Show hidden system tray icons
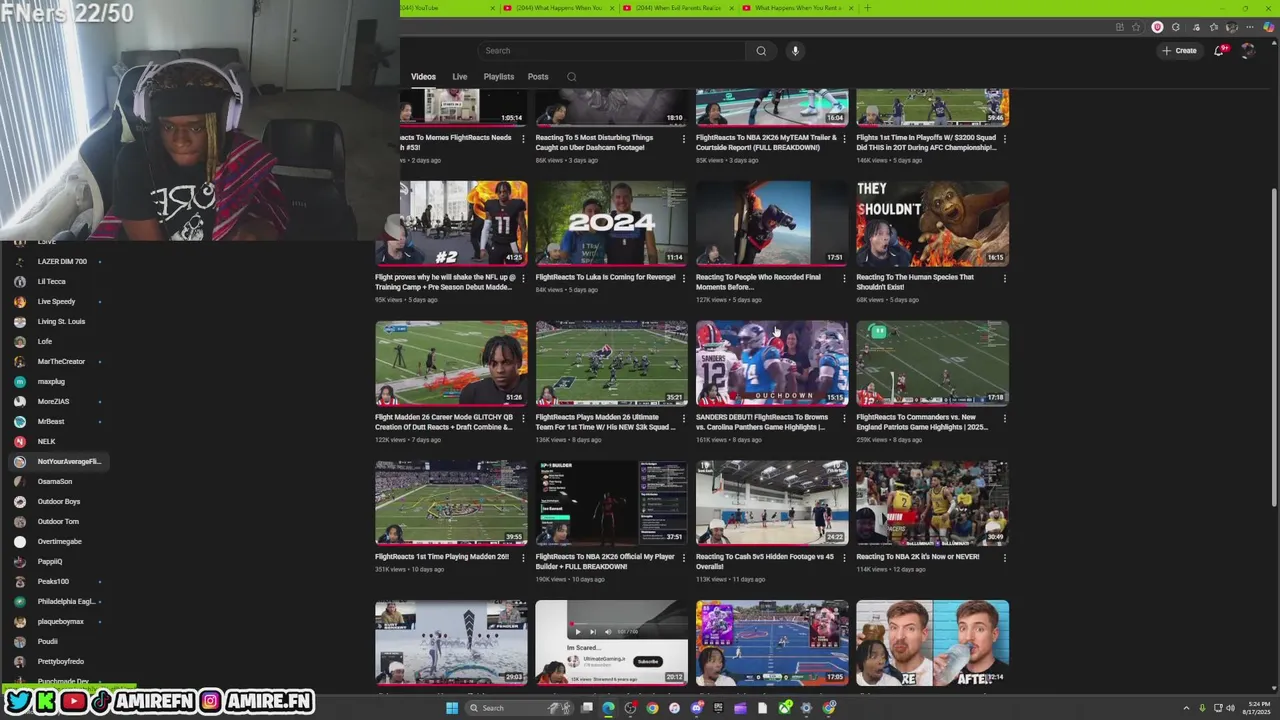 1187,708
